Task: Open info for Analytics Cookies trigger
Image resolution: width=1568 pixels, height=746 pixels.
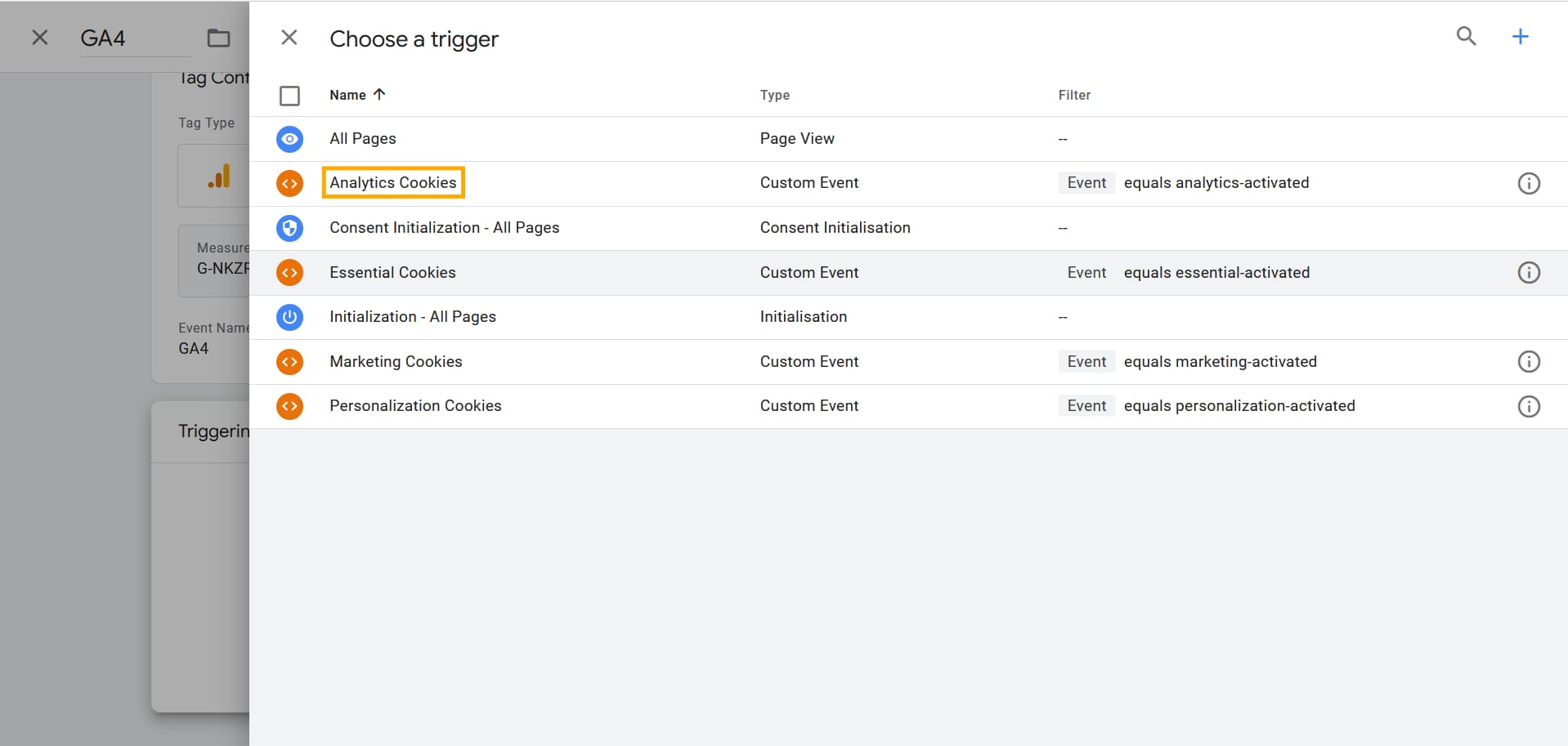Action: (x=1528, y=183)
